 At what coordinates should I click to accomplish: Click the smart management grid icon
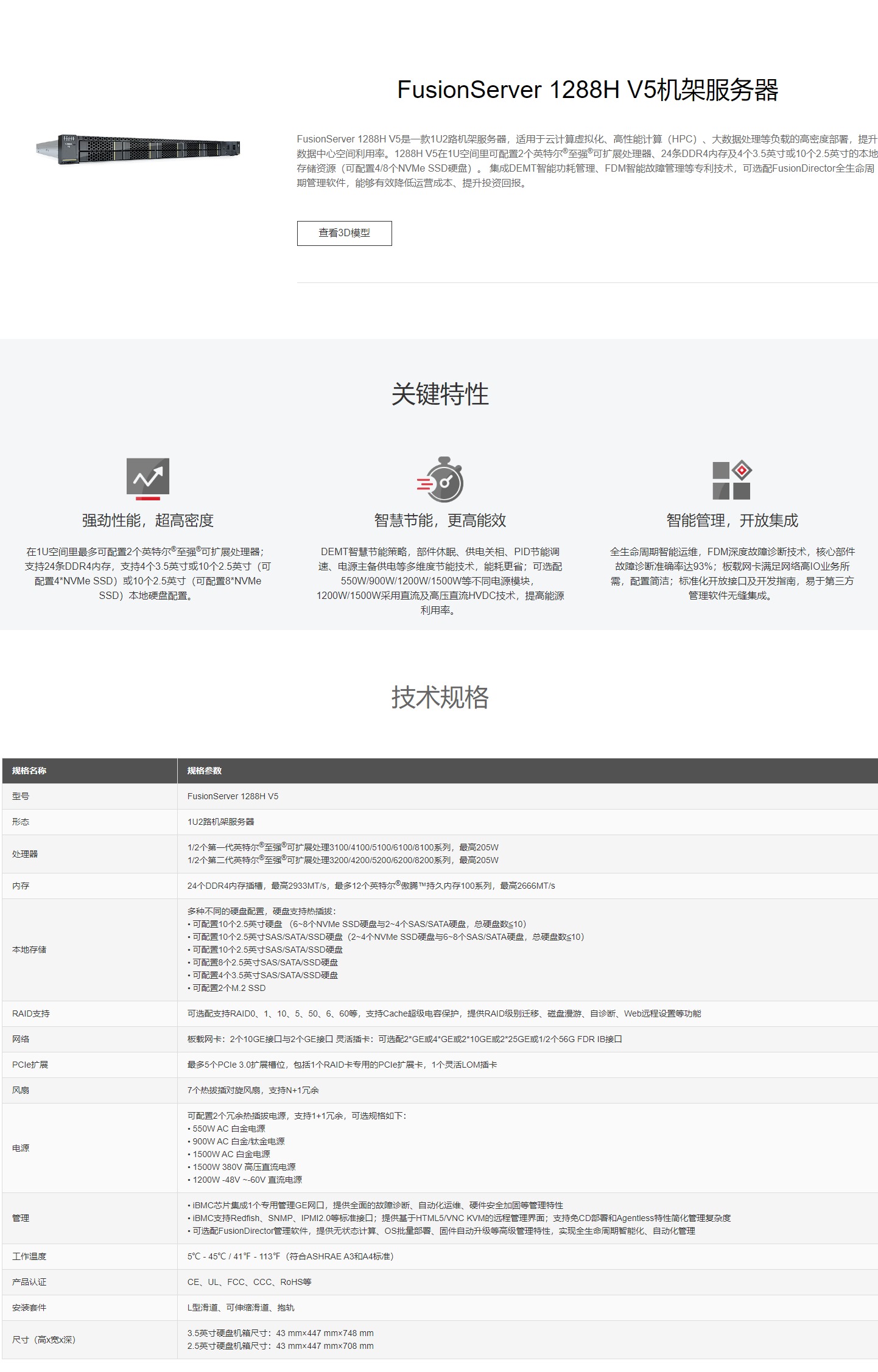[732, 480]
